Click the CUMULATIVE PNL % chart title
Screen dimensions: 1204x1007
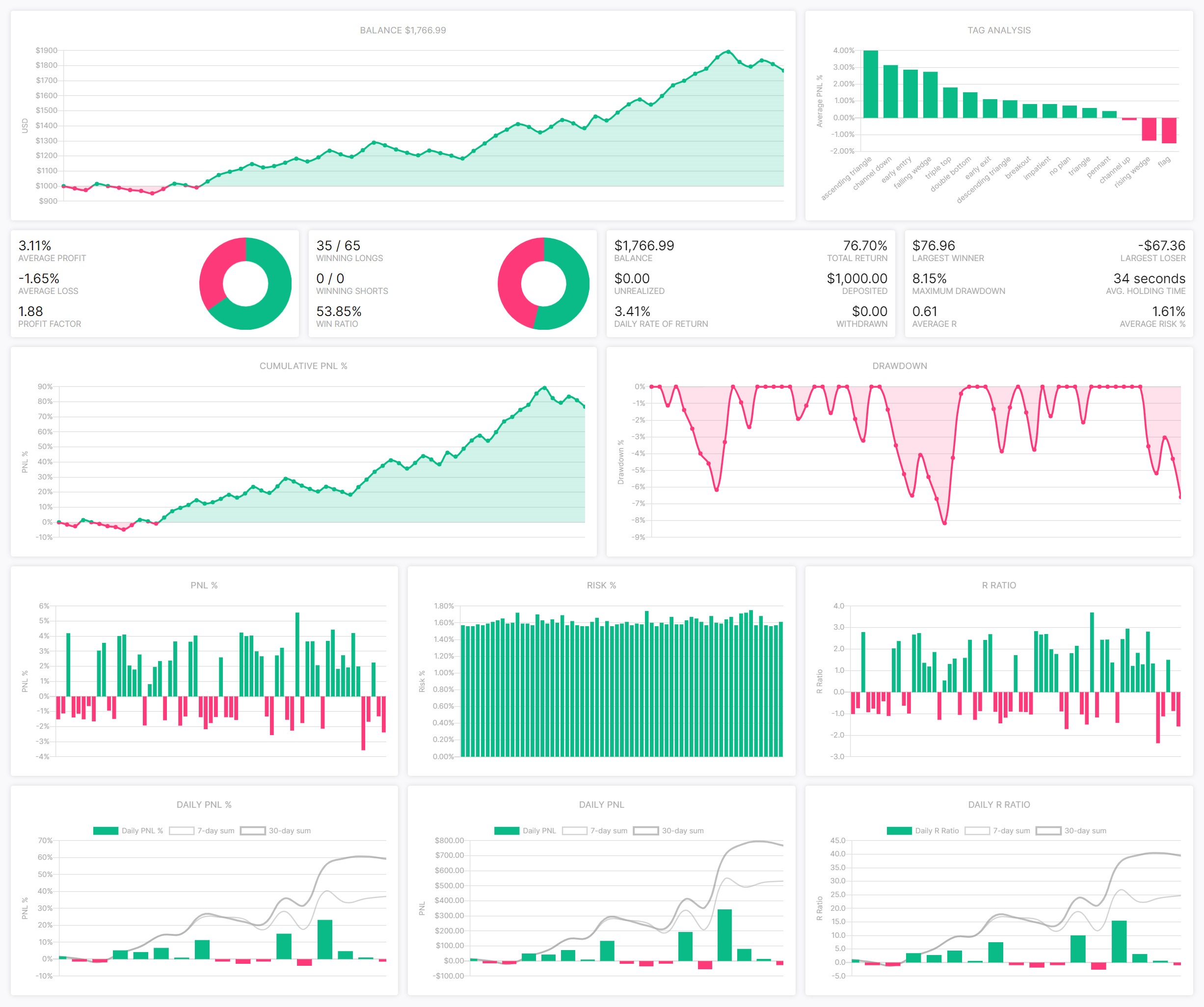pyautogui.click(x=303, y=366)
